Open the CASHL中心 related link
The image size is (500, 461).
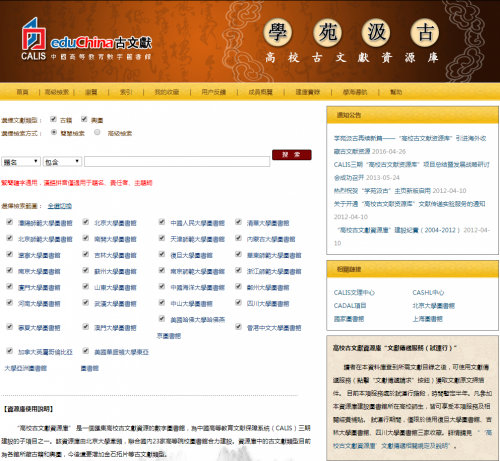pyautogui.click(x=428, y=293)
